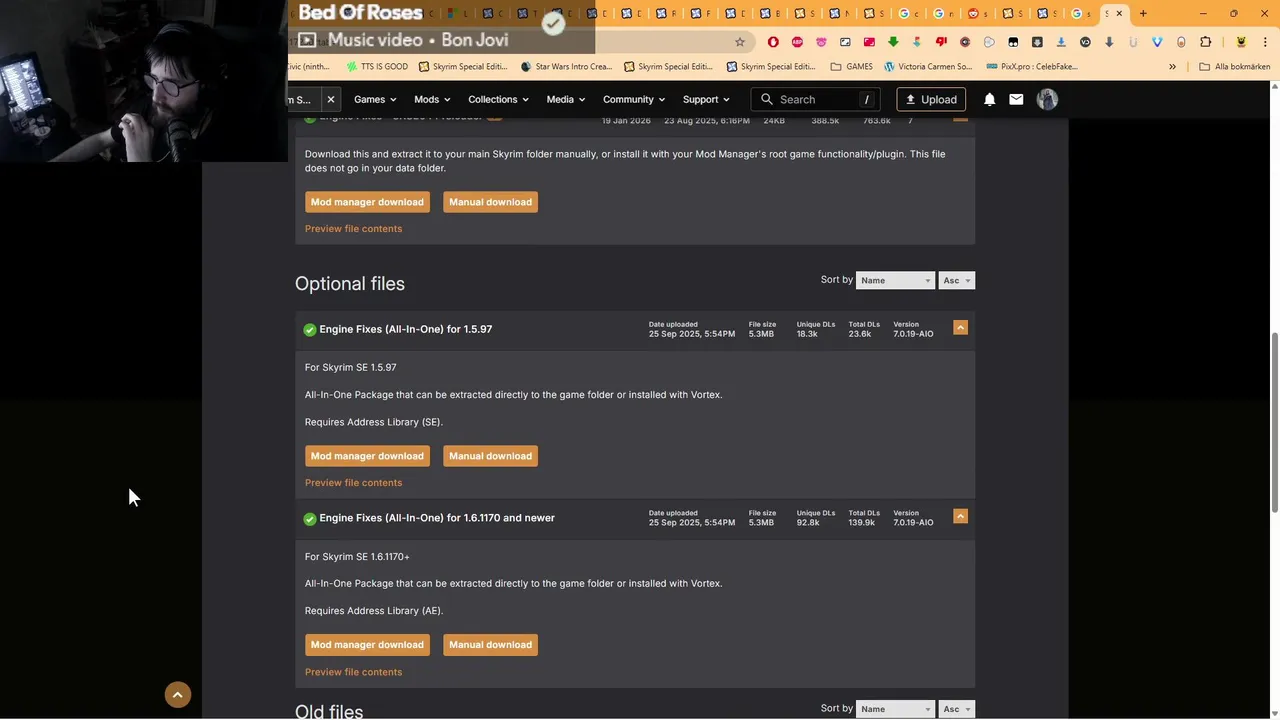Image resolution: width=1280 pixels, height=720 pixels.
Task: Manual download for Engine Fixes 1.5.97
Action: point(490,456)
